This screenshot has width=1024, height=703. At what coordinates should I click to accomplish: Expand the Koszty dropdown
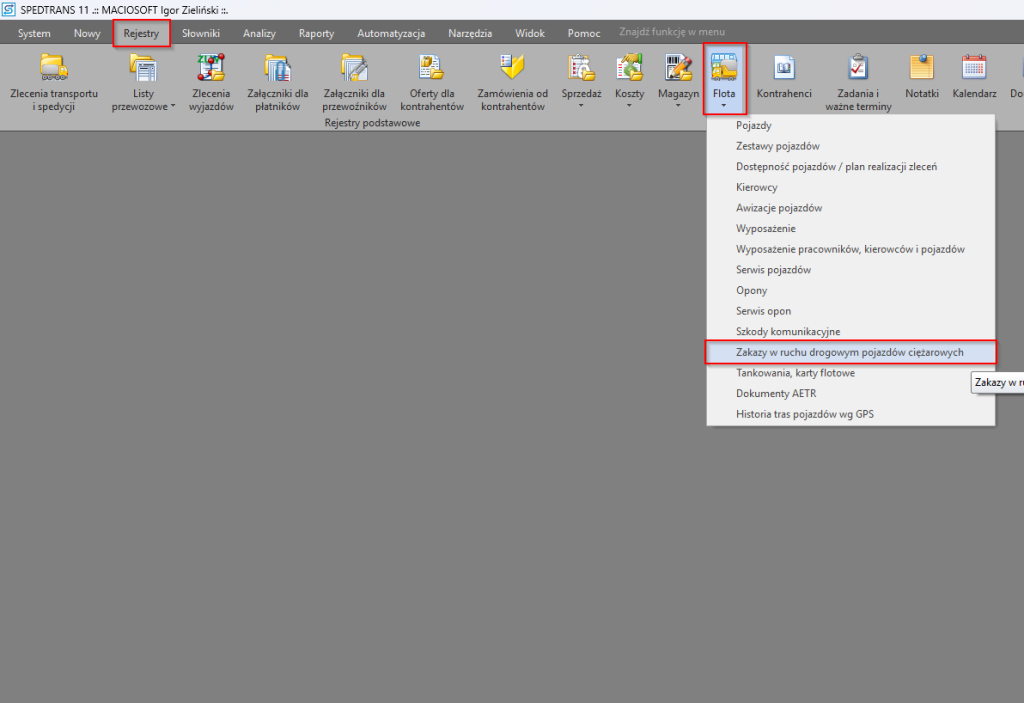629,82
